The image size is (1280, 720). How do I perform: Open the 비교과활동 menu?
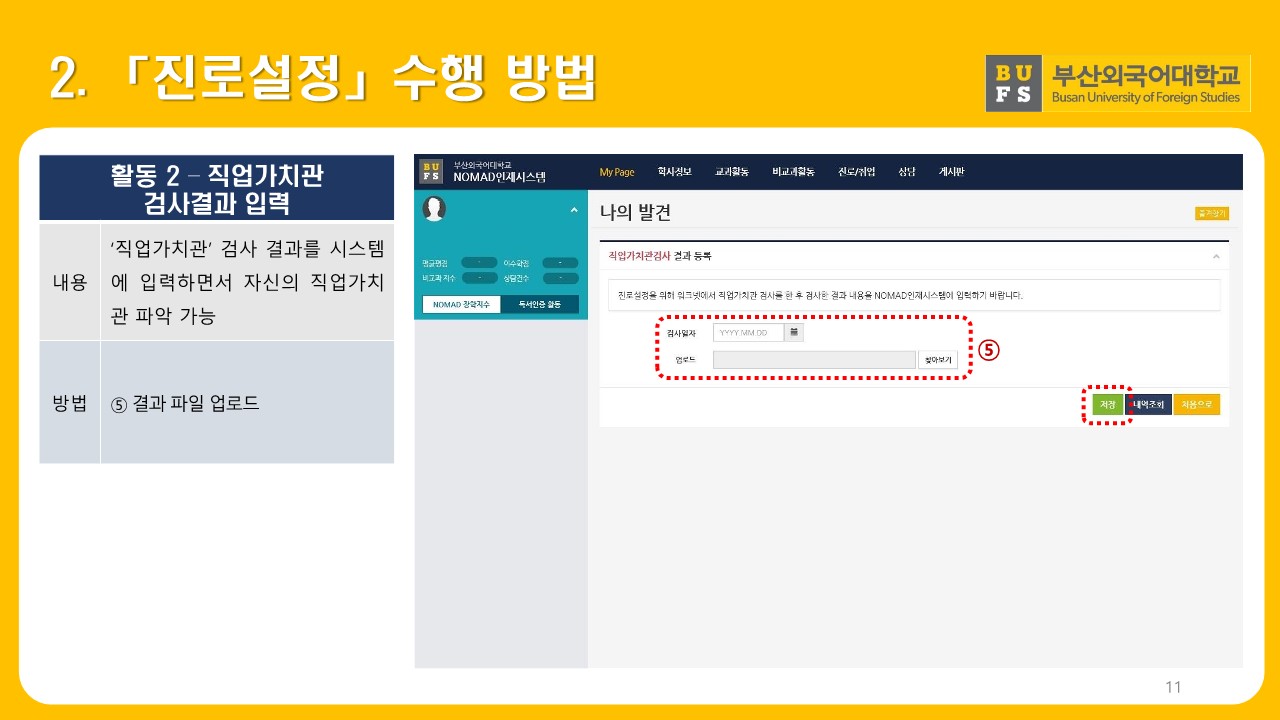[793, 172]
